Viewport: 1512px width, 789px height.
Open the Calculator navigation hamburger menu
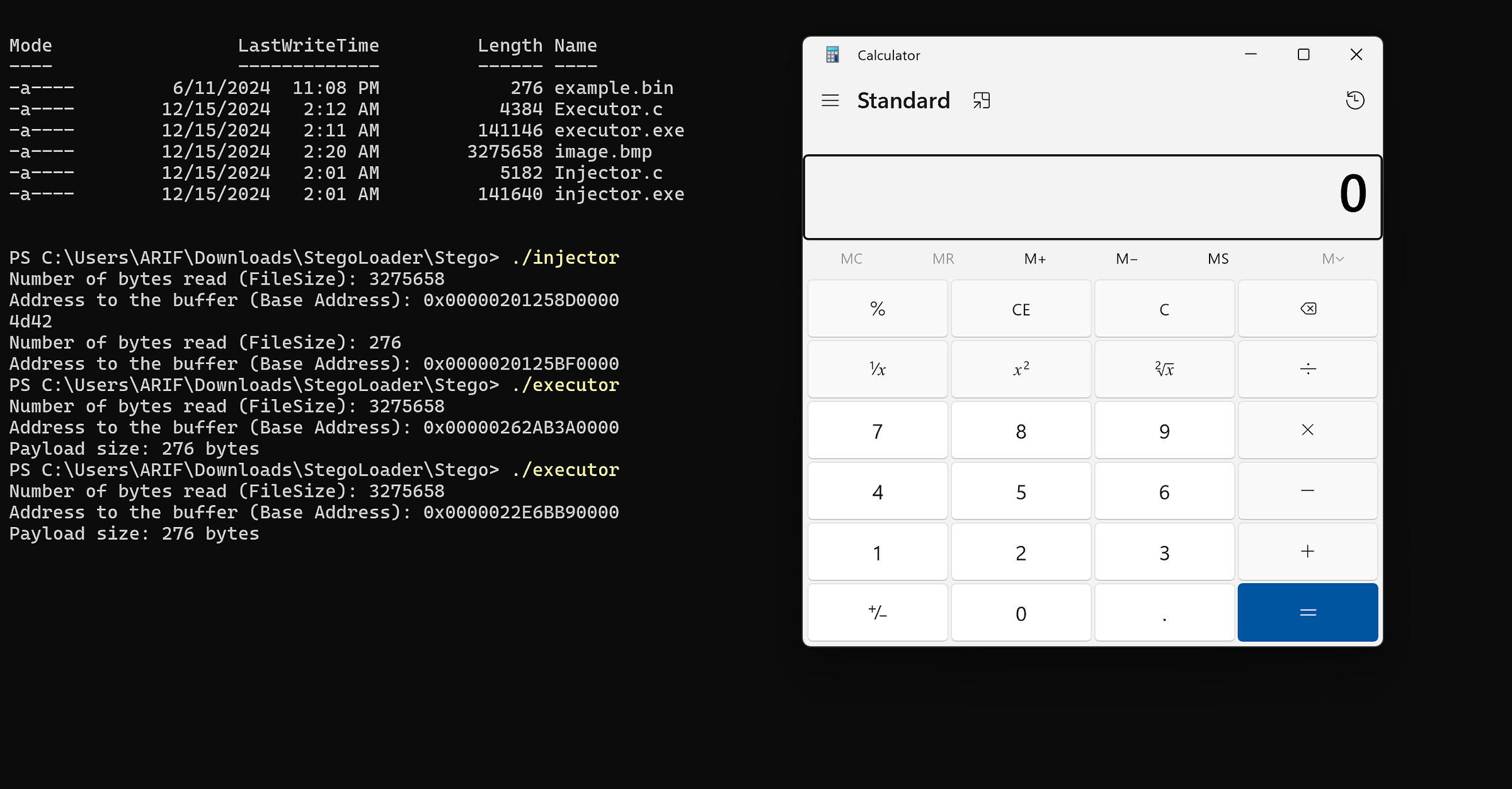830,101
